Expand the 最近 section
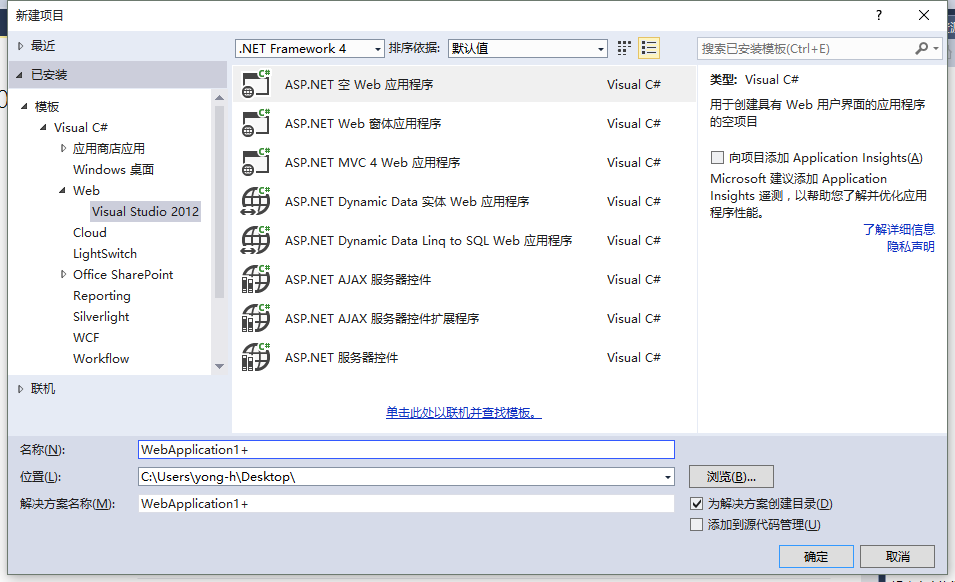 (x=20, y=46)
